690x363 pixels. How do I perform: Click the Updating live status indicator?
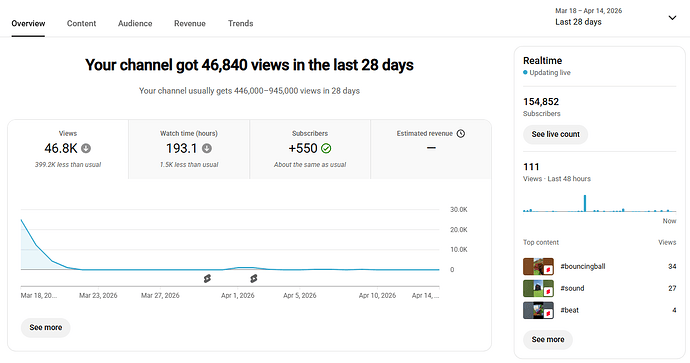point(547,73)
